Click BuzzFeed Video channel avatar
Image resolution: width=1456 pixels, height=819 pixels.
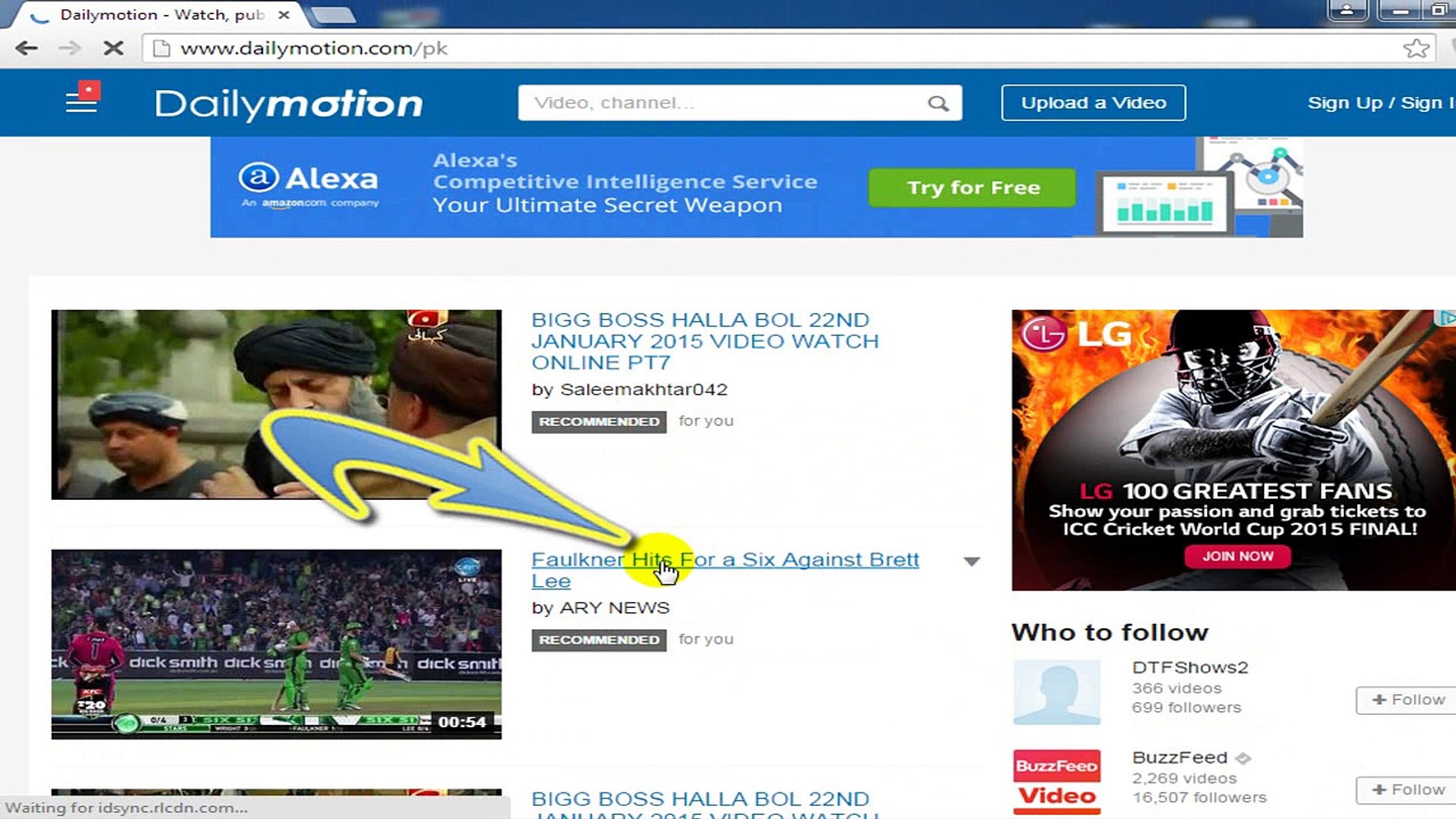1056,781
